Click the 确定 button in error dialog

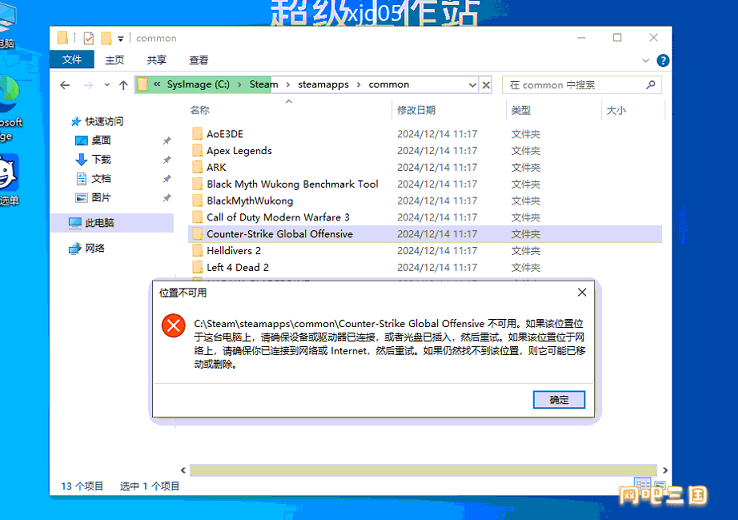(559, 400)
